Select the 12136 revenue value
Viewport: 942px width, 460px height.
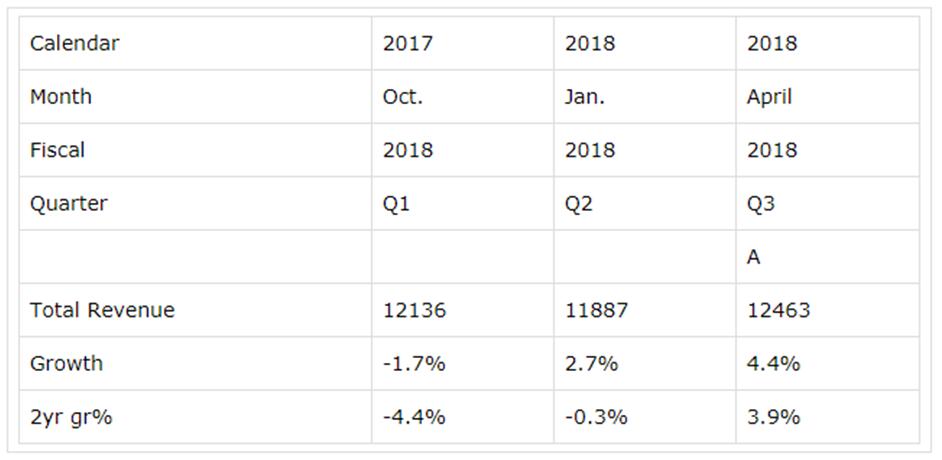tap(414, 310)
